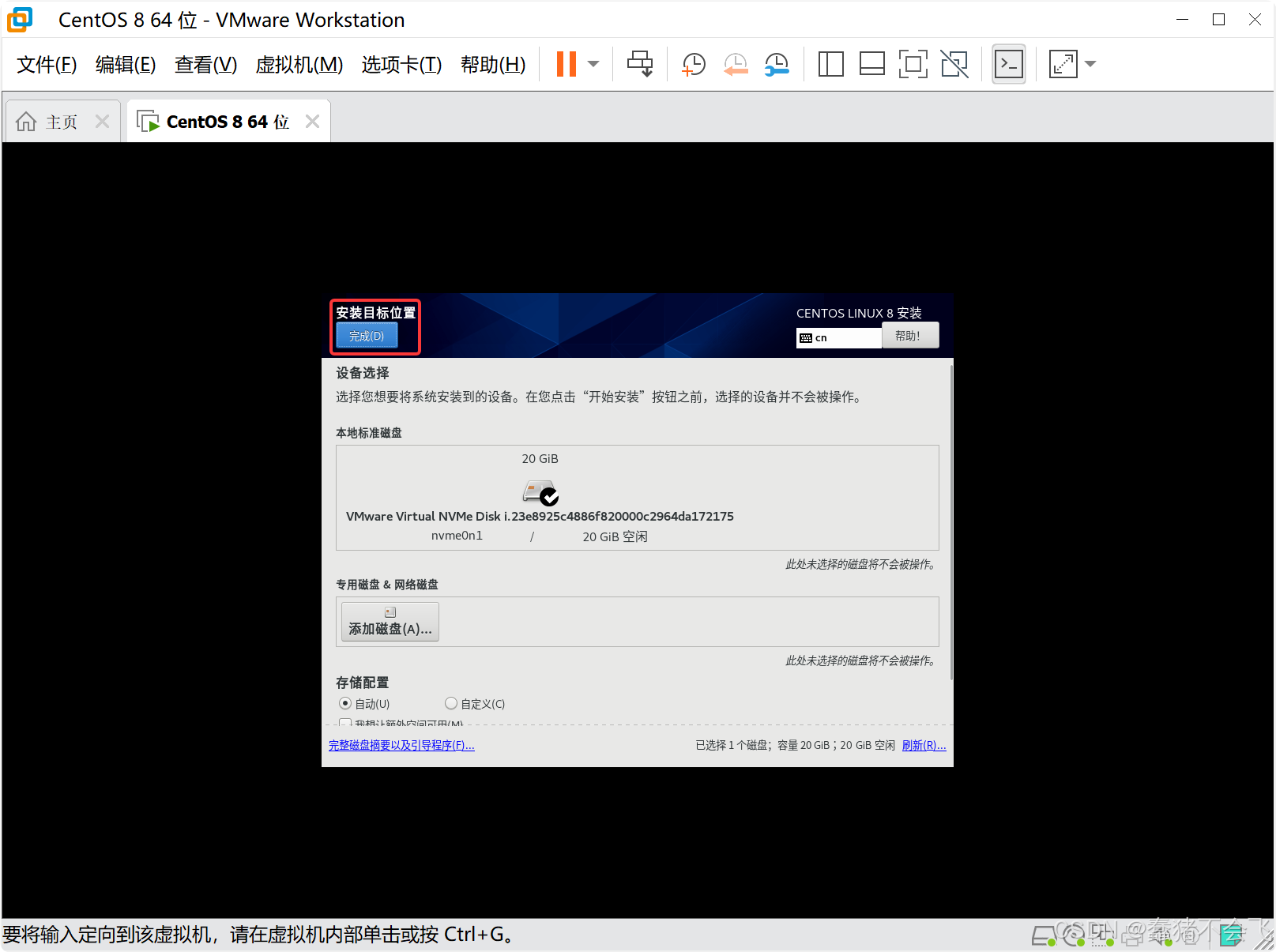
Task: Enter full screen mode icon
Action: click(913, 64)
